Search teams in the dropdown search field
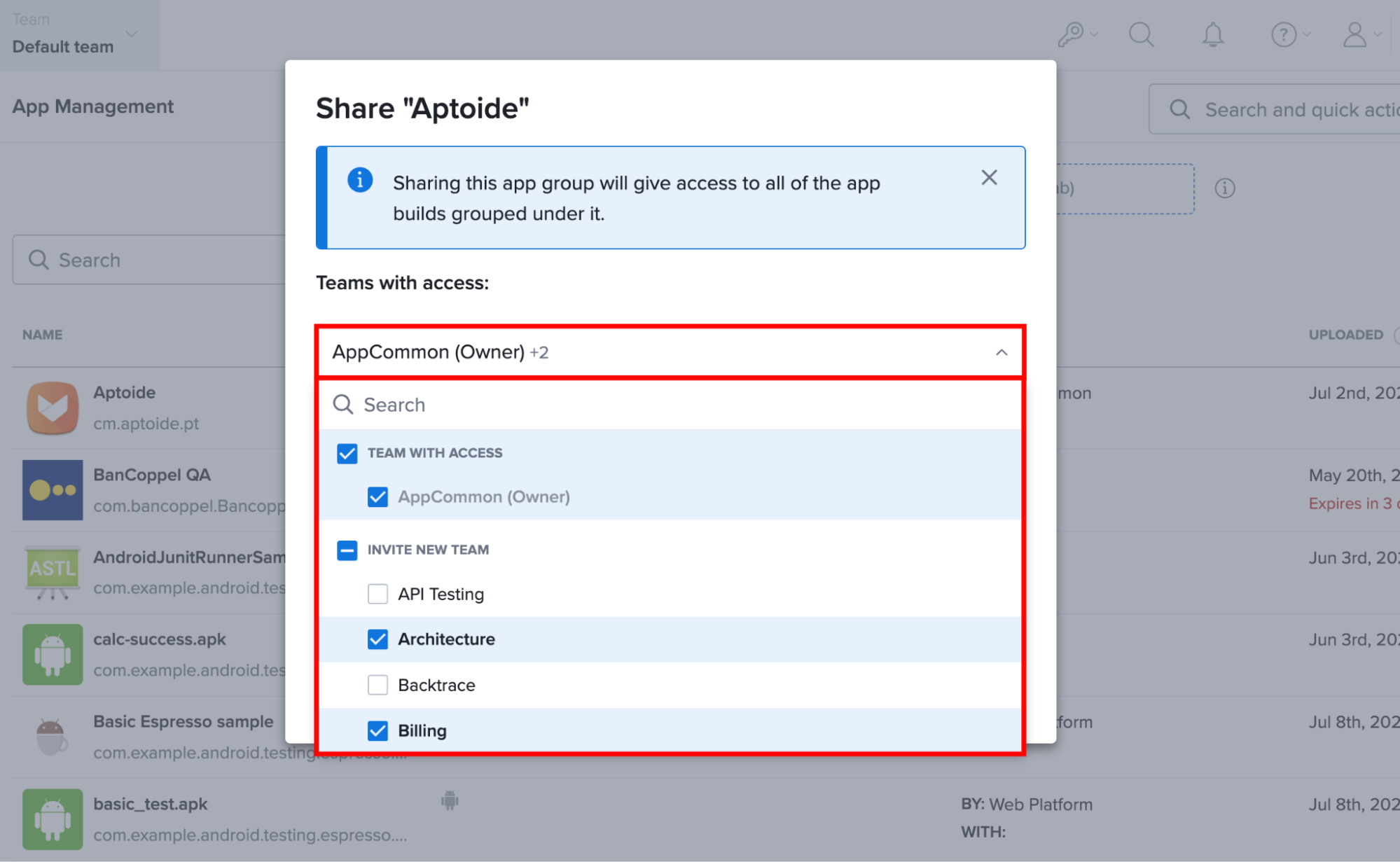1400x862 pixels. coord(670,405)
